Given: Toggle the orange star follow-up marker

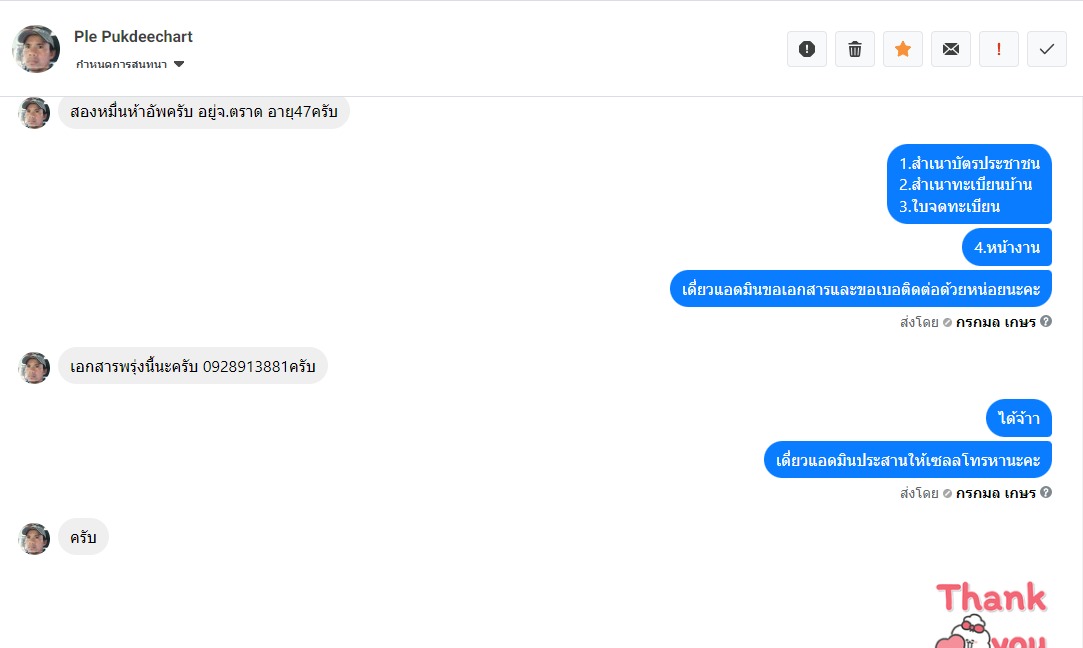Looking at the screenshot, I should pos(902,49).
